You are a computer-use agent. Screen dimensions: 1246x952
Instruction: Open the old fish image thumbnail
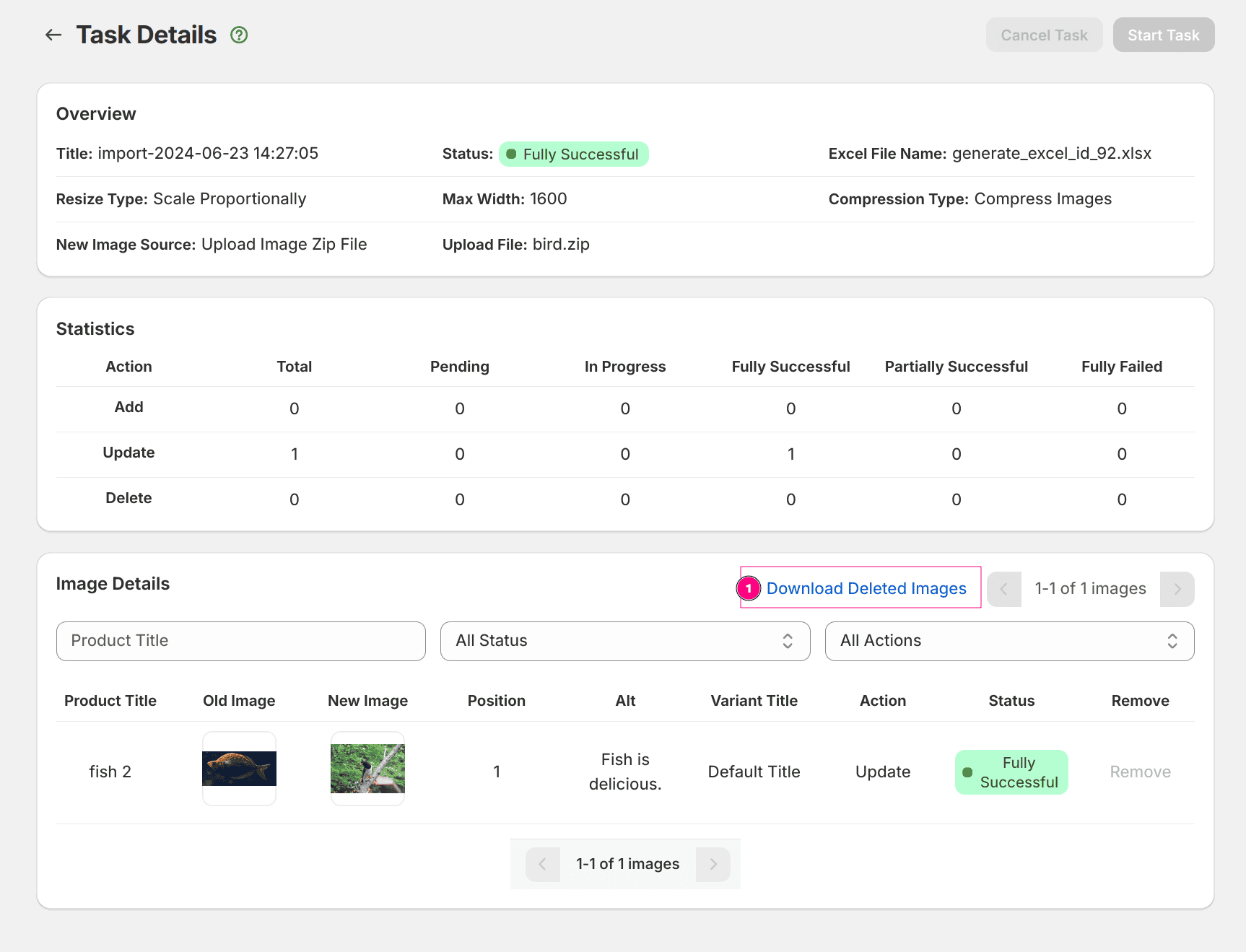(x=239, y=769)
